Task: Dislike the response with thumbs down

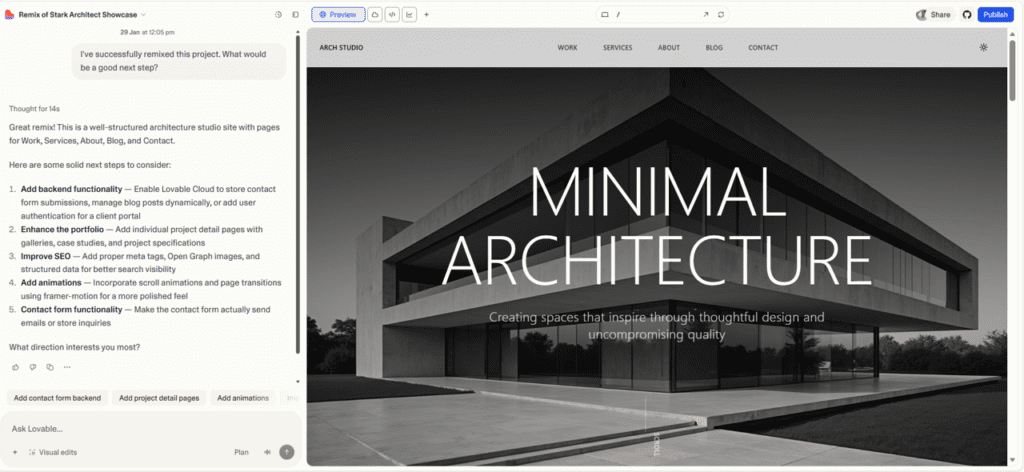Action: pos(33,367)
